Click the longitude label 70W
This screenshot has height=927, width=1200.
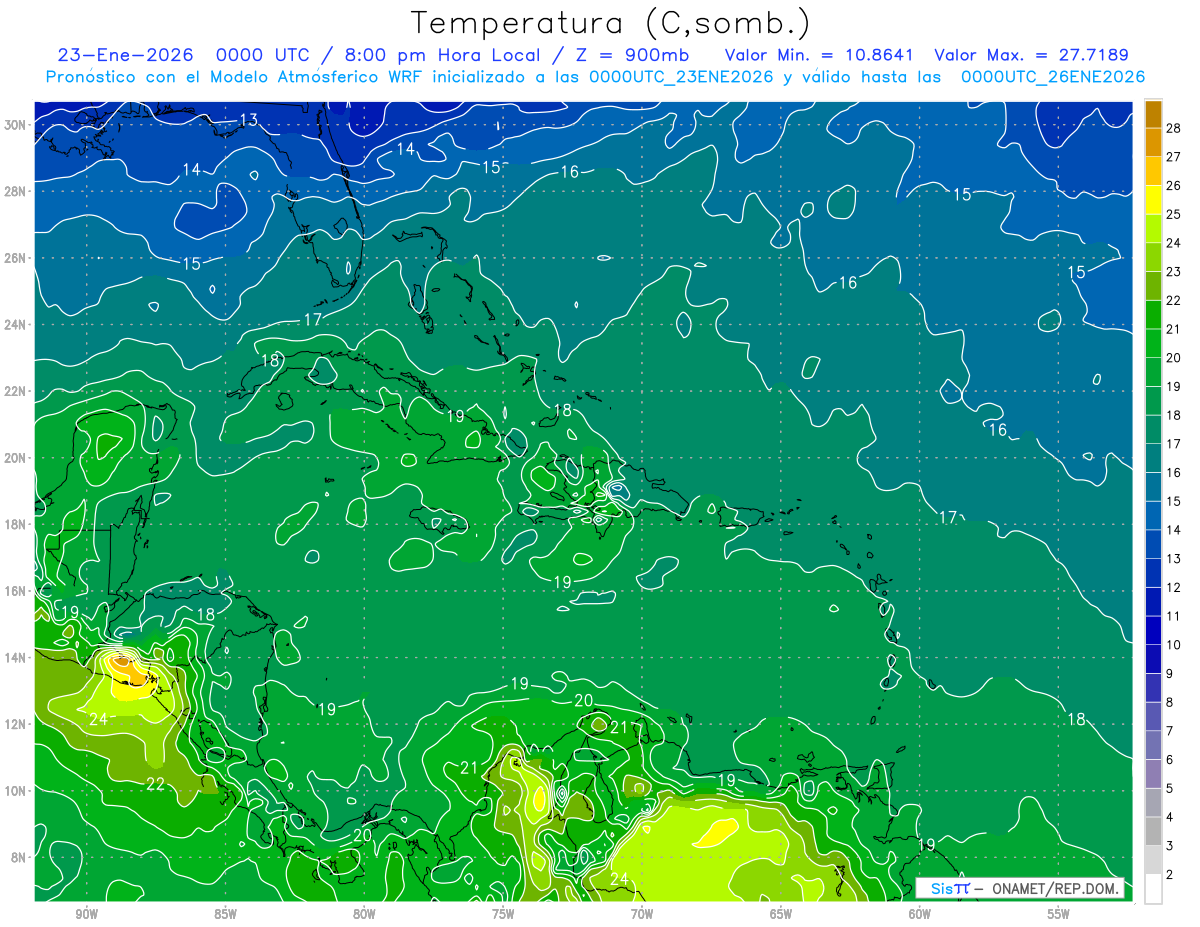pyautogui.click(x=642, y=914)
